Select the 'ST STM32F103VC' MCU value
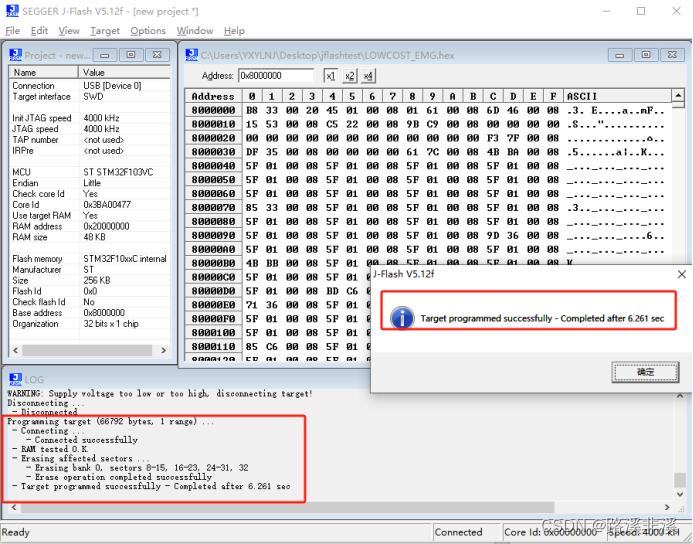Image resolution: width=693 pixels, height=544 pixels. point(118,172)
